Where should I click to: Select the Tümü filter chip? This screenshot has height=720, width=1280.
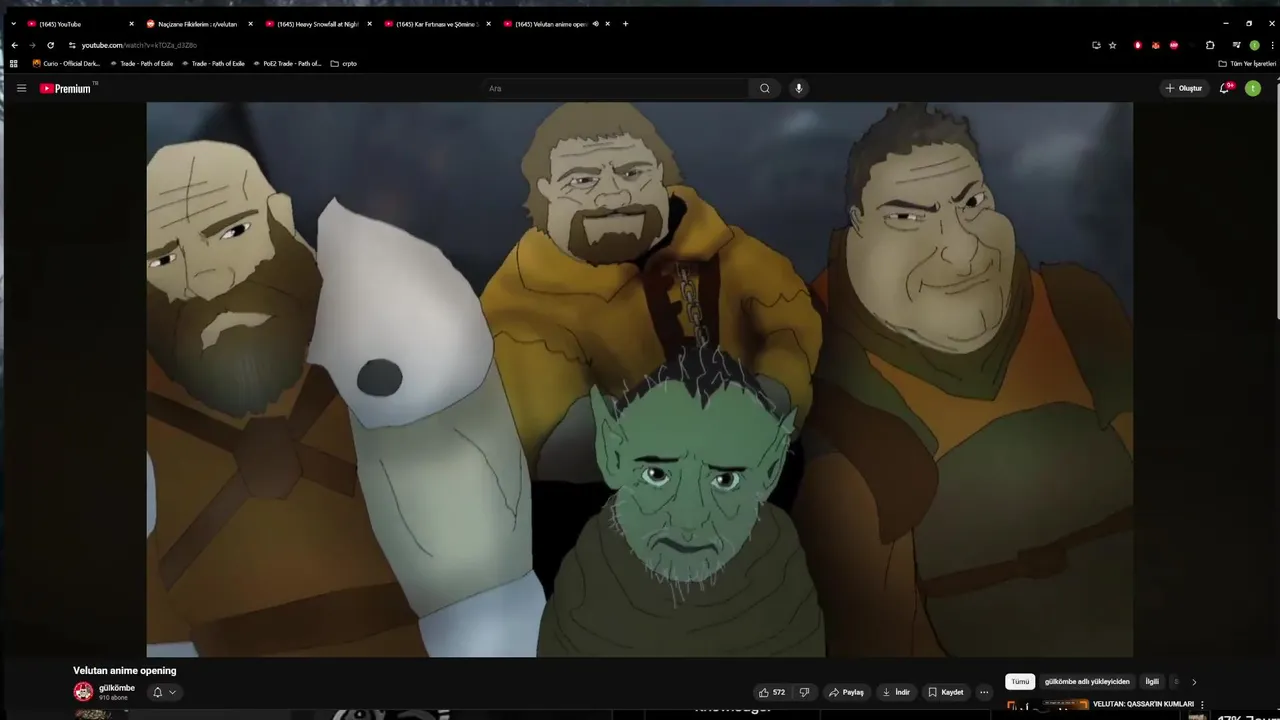(x=1020, y=682)
